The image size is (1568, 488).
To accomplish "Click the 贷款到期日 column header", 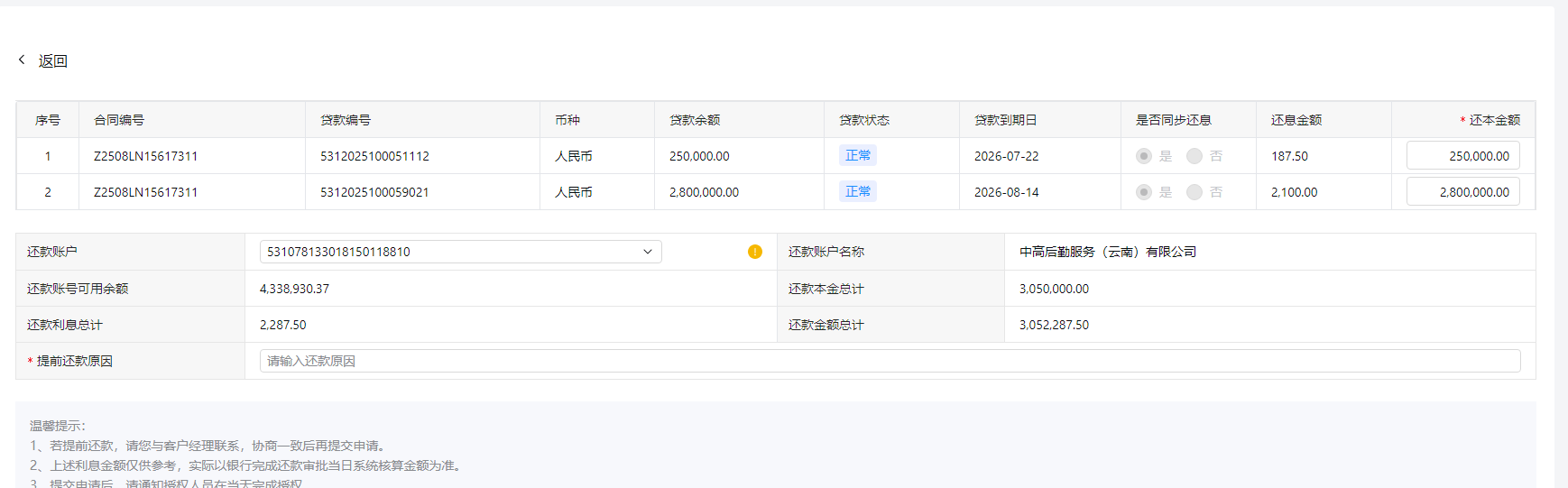I will (1005, 120).
